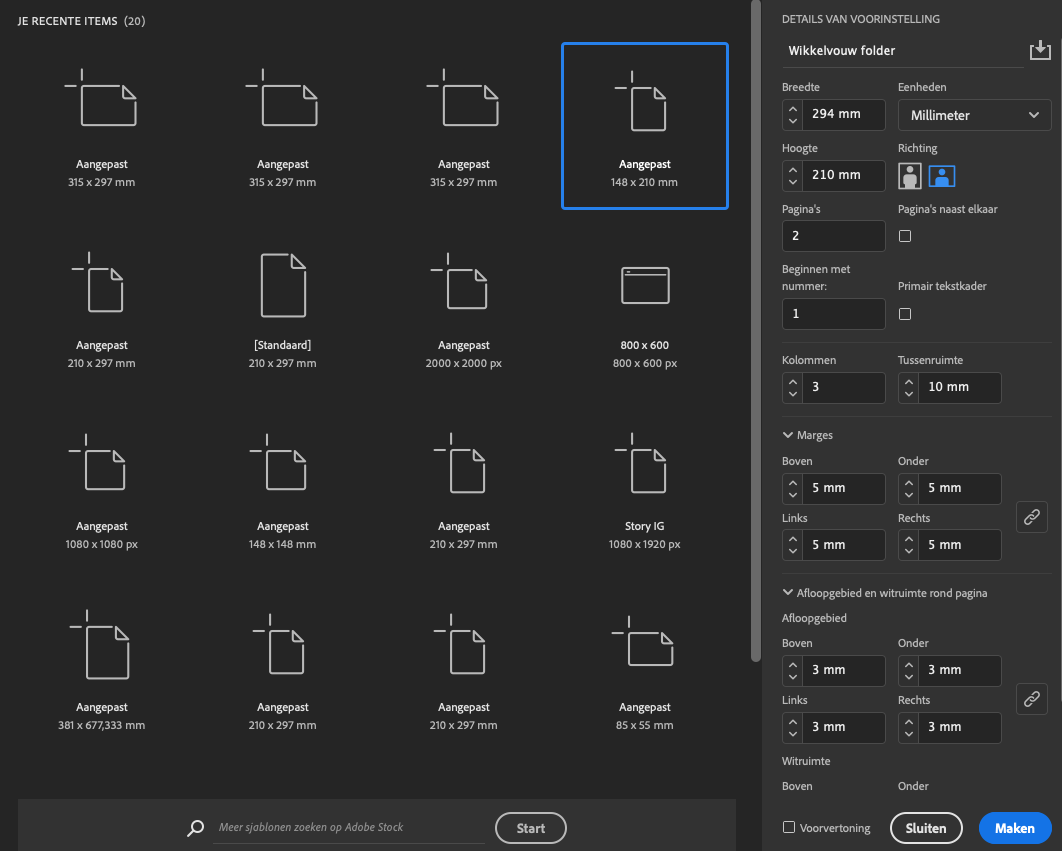Click the Pagina's number field

point(833,236)
